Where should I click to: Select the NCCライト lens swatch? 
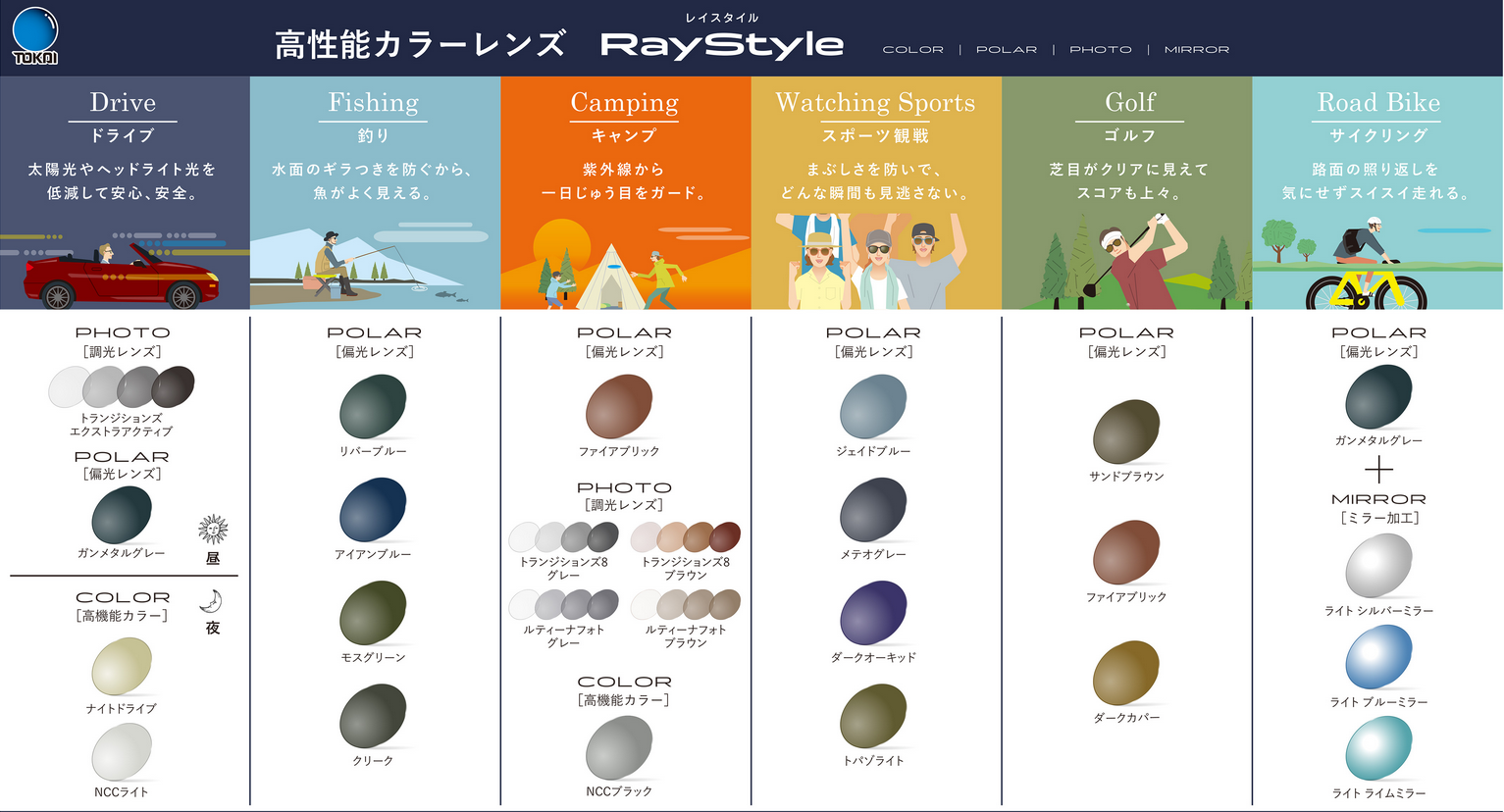[x=122, y=752]
